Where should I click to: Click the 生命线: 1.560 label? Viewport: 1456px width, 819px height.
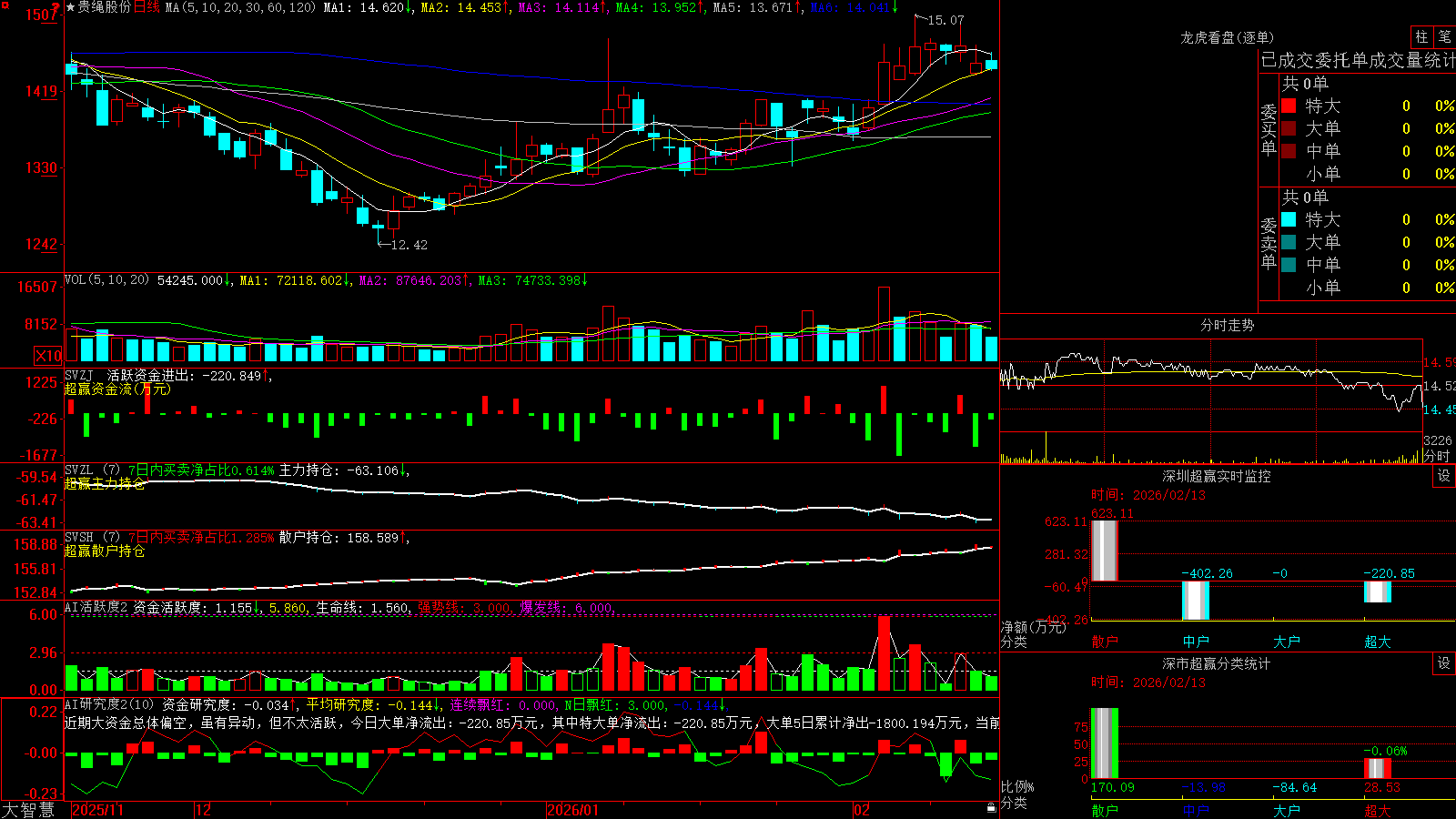pos(362,607)
